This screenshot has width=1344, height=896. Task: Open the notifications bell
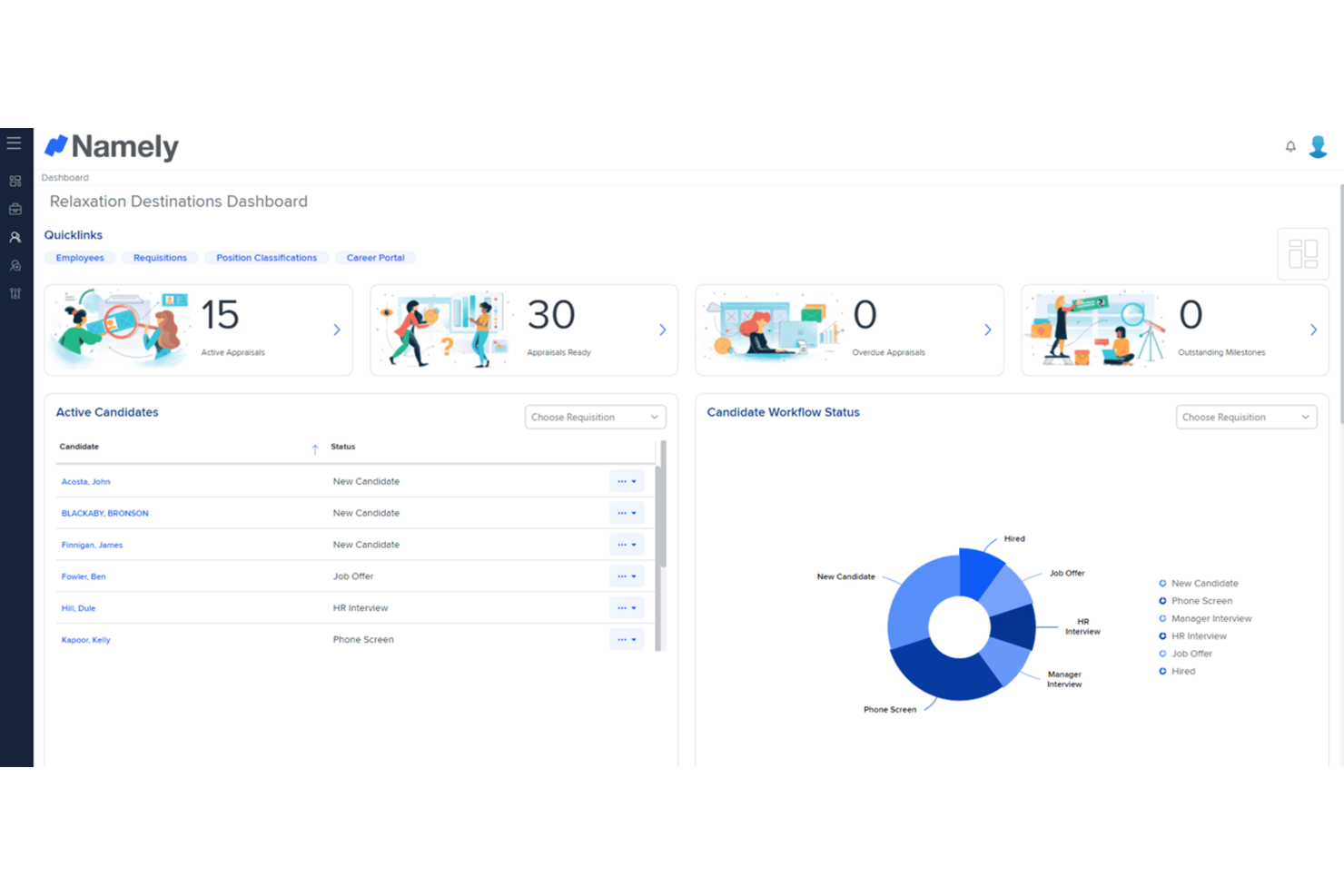click(1290, 146)
